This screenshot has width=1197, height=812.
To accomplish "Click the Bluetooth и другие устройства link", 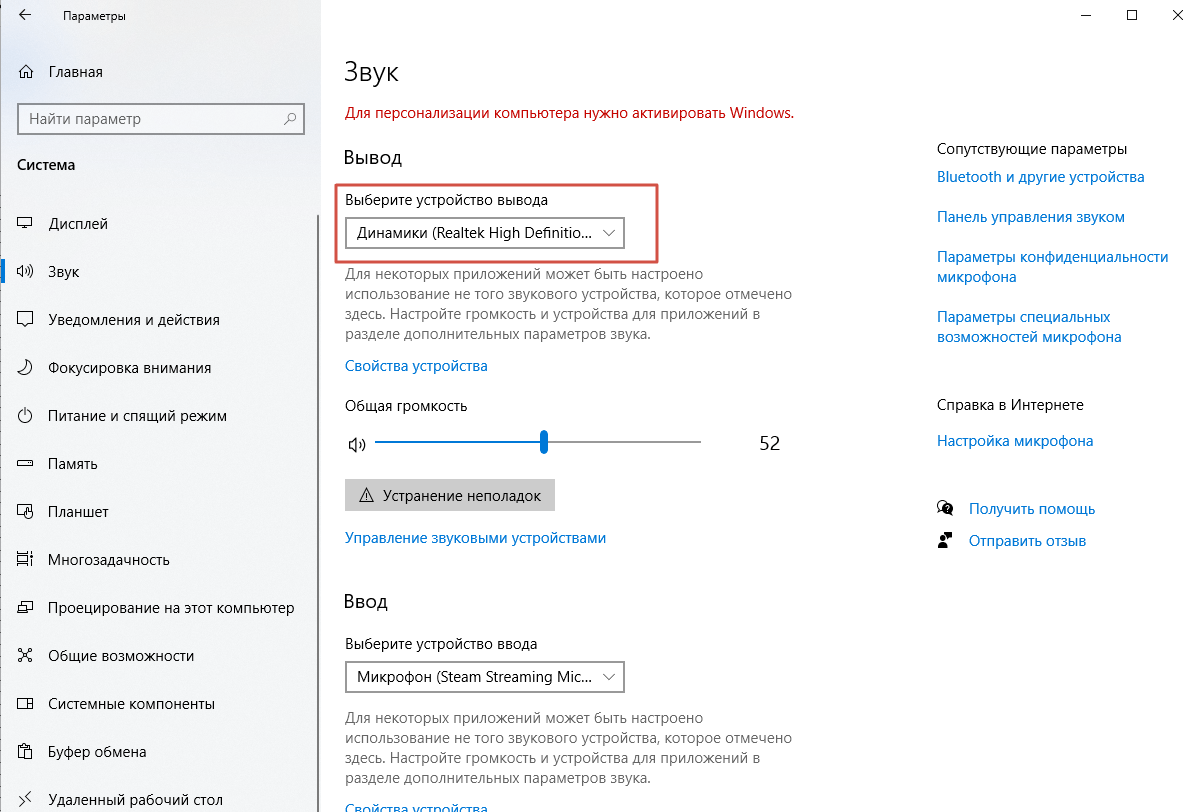I will pyautogui.click(x=1040, y=177).
